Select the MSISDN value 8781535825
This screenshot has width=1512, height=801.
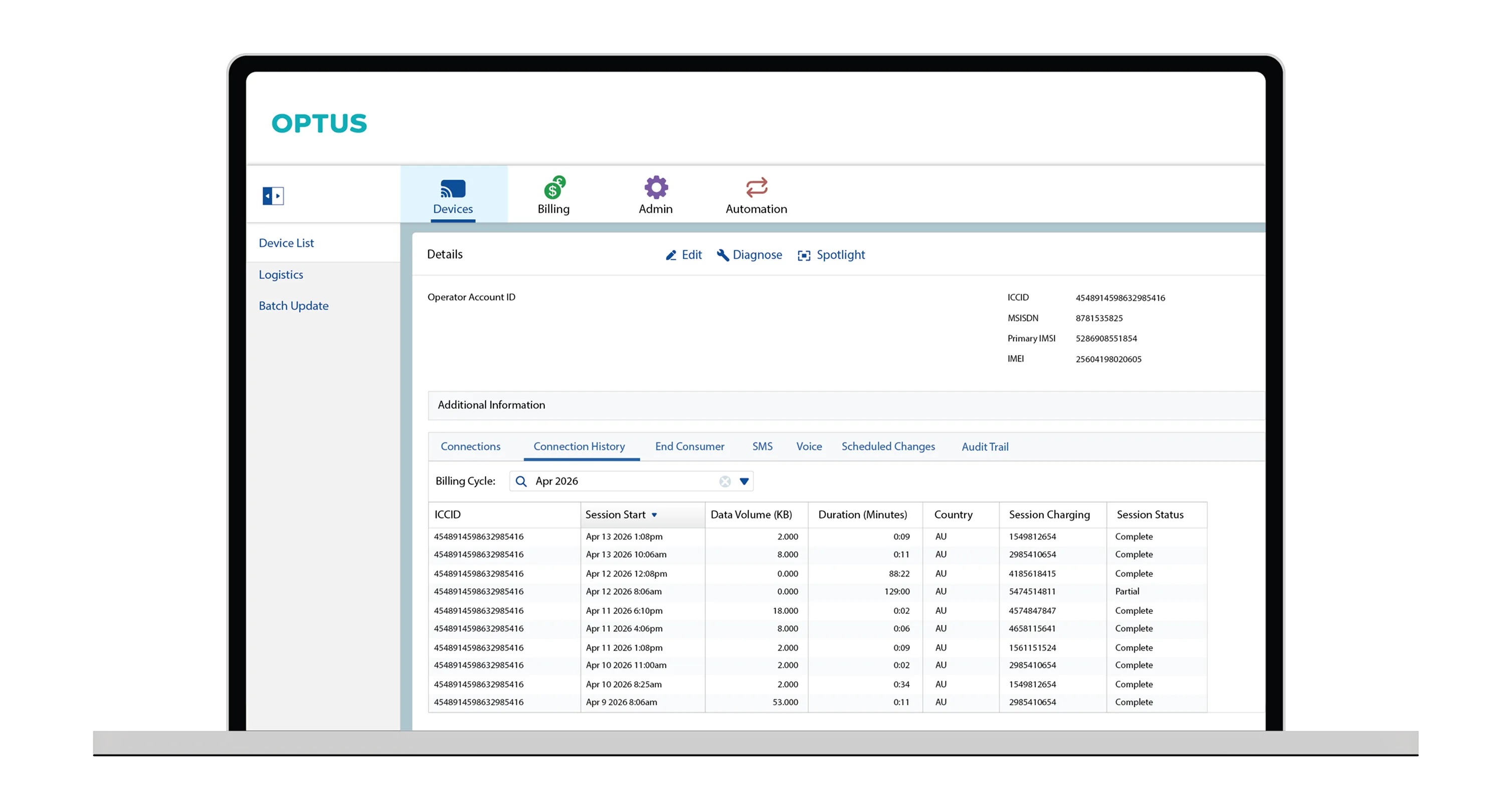1099,318
